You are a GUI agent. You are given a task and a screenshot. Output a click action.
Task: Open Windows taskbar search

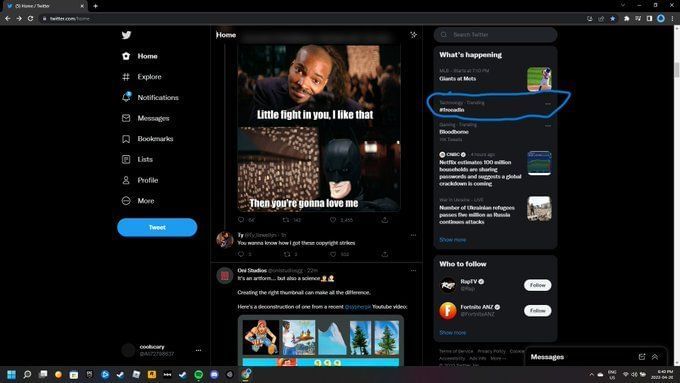click(27, 374)
